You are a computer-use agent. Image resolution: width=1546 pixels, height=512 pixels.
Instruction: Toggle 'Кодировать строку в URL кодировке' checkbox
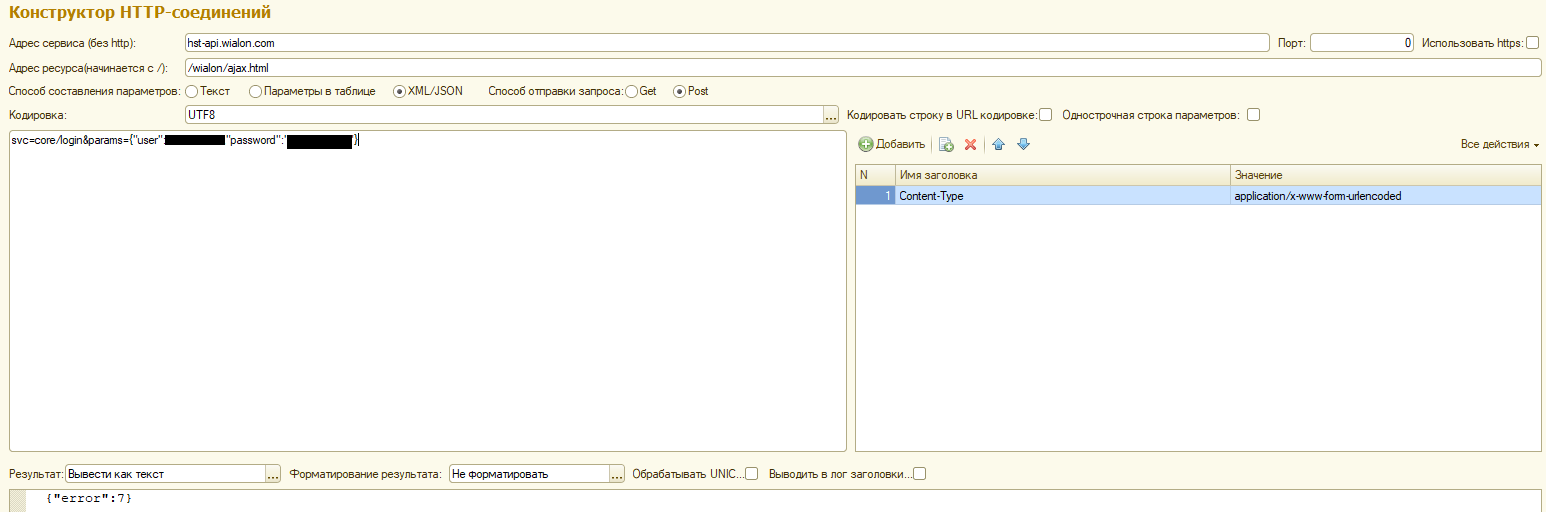point(1045,115)
